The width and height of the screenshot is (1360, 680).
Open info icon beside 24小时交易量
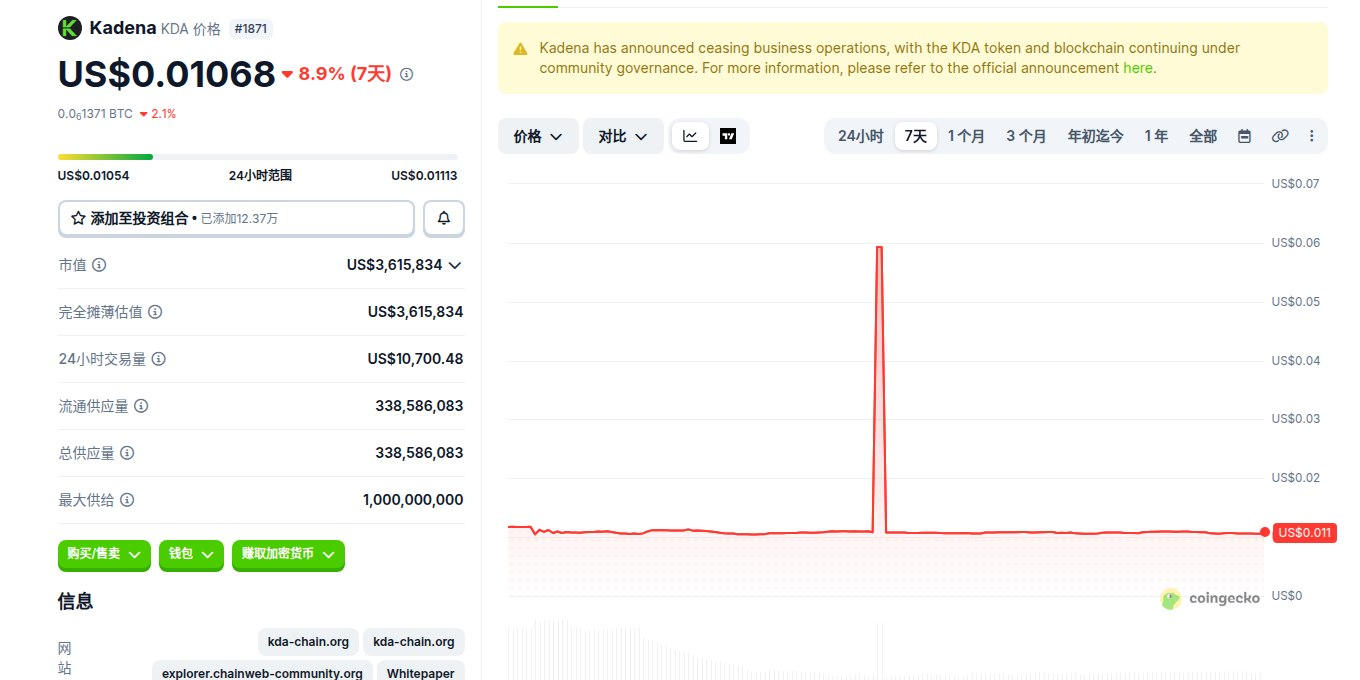pos(159,359)
